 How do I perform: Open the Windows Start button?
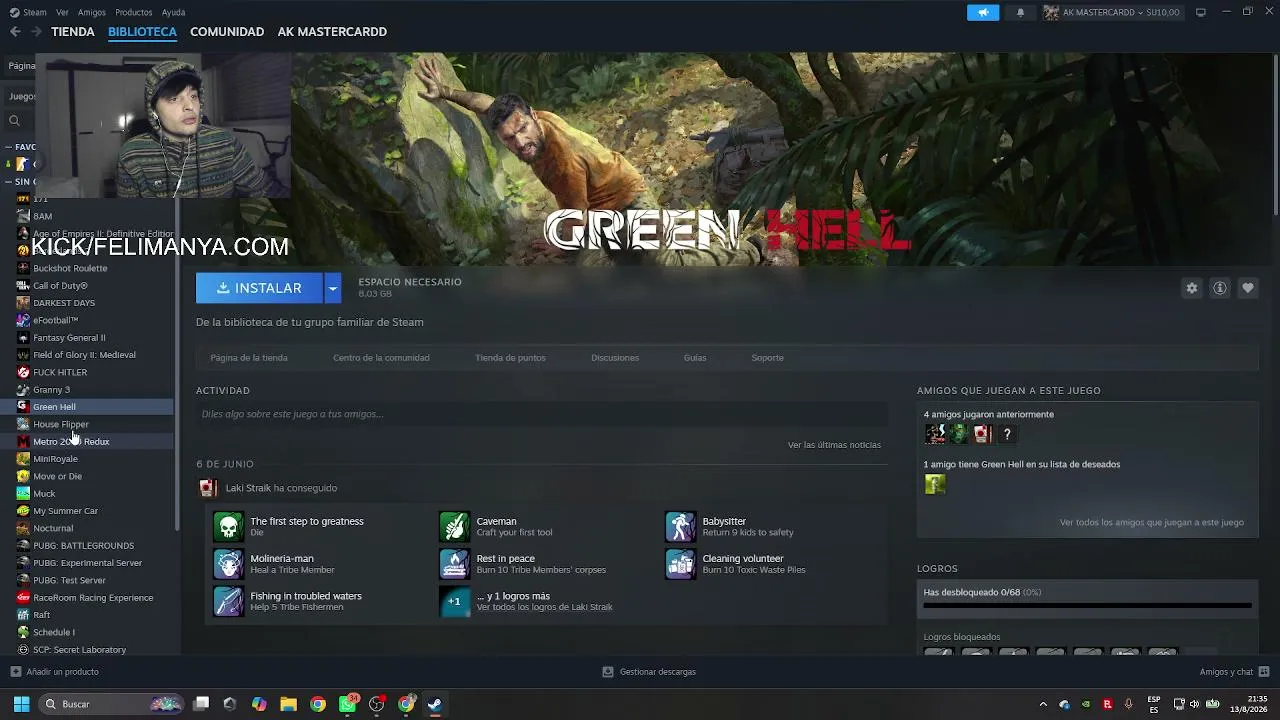[x=21, y=704]
